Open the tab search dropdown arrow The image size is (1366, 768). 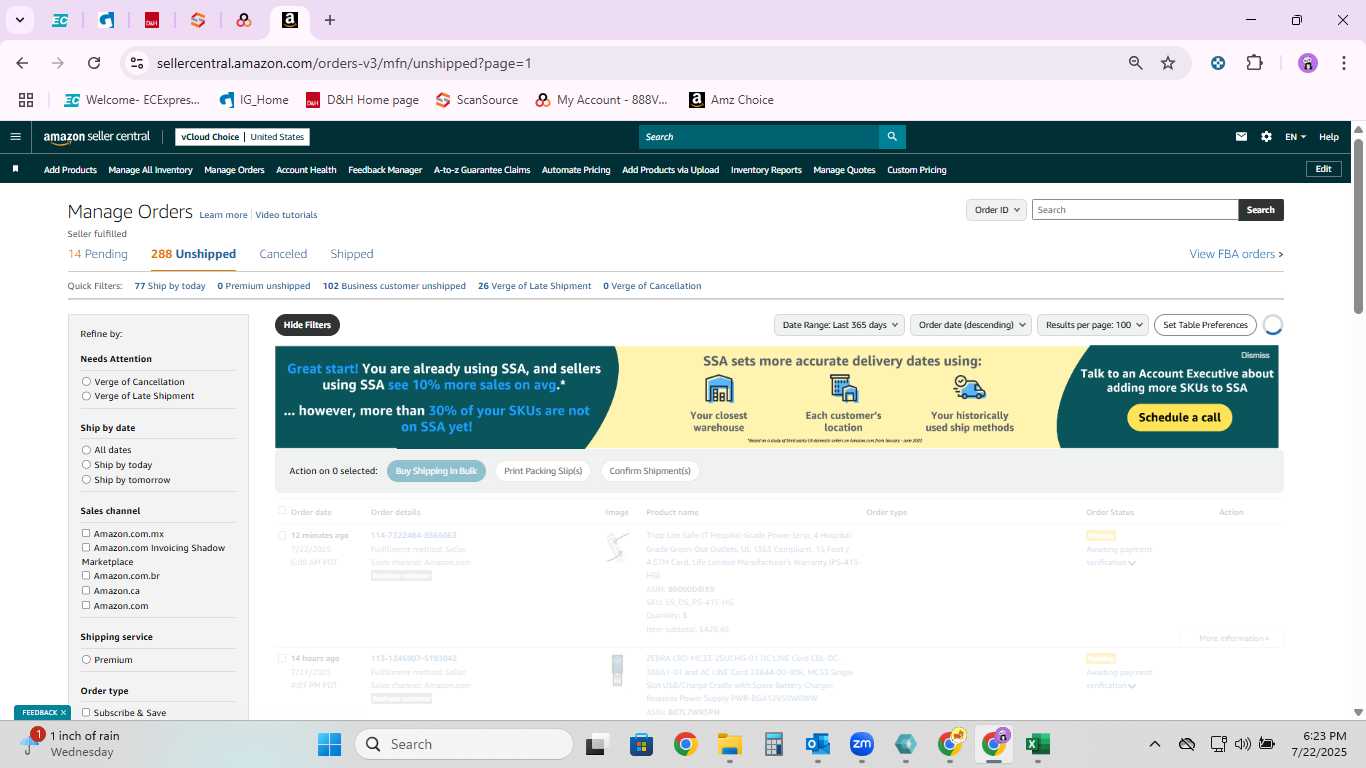[19, 20]
